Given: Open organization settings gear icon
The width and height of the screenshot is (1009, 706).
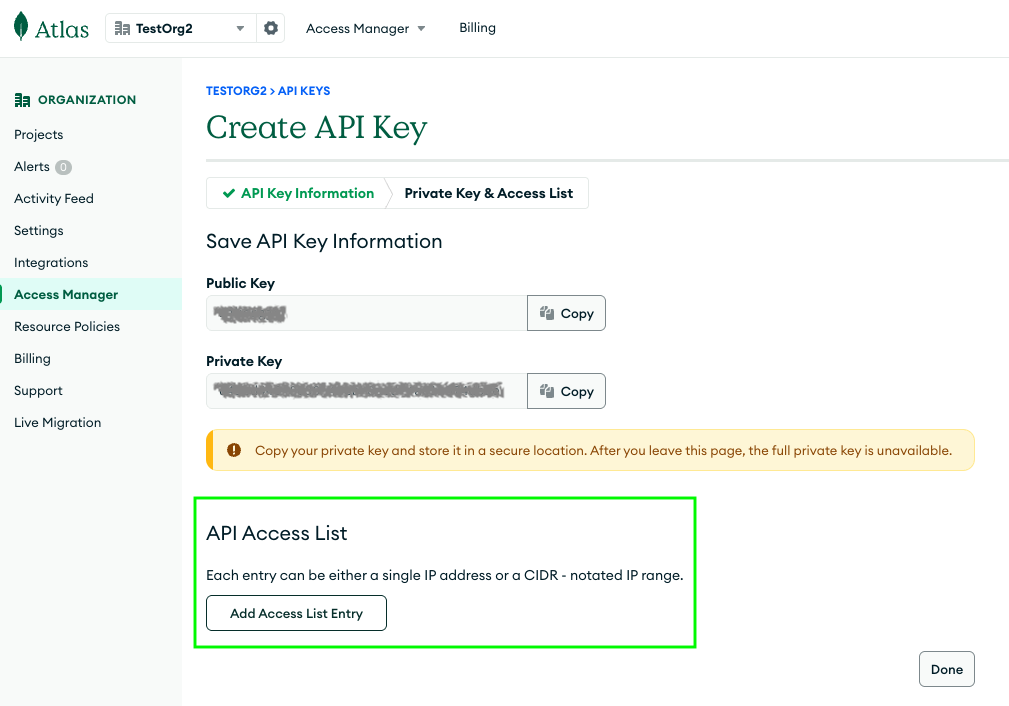Looking at the screenshot, I should click(x=271, y=28).
